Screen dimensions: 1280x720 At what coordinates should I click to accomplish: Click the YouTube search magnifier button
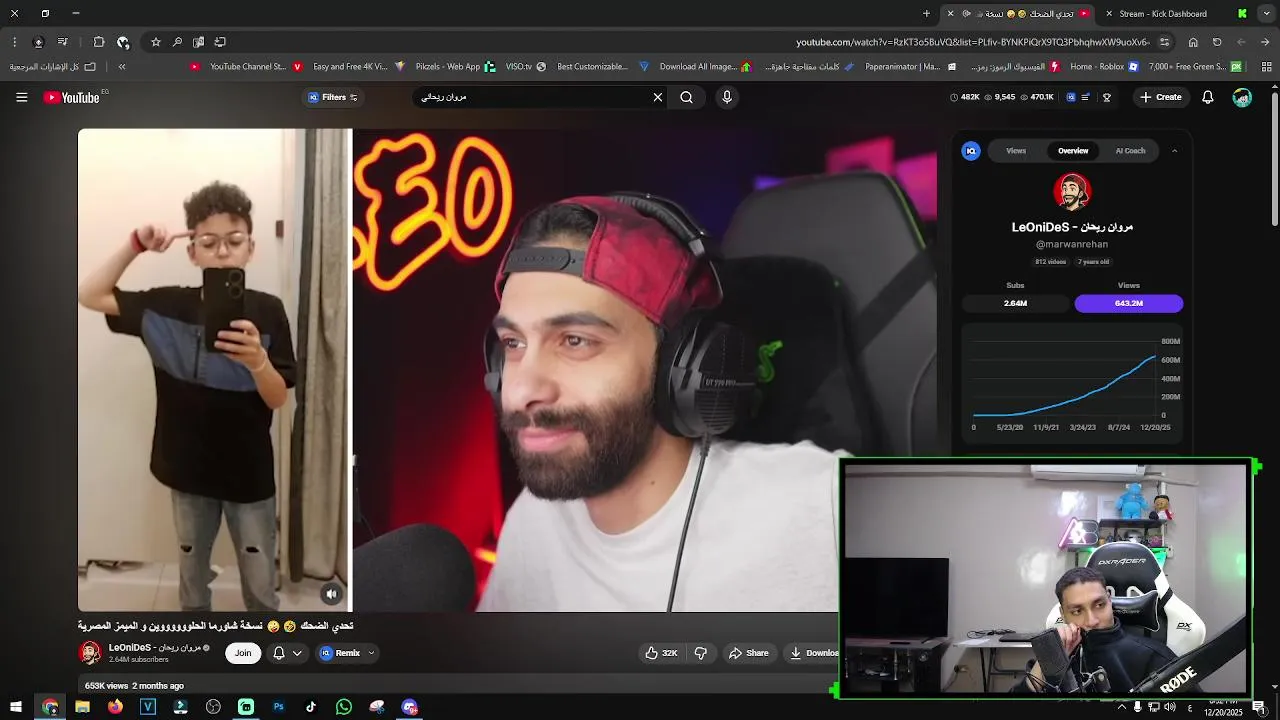(x=686, y=97)
